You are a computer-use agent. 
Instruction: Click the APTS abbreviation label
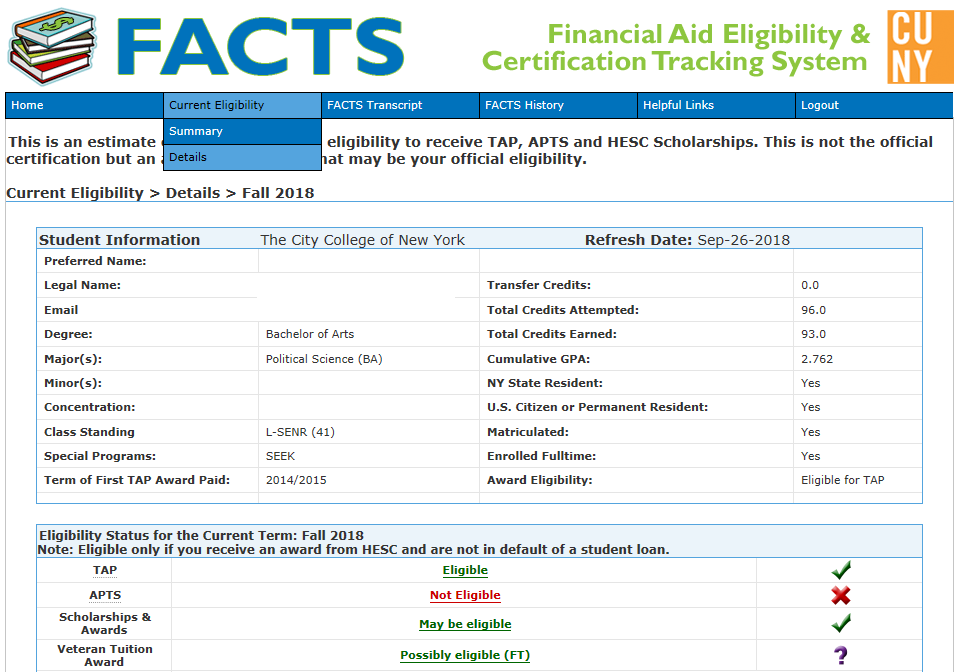pos(105,595)
